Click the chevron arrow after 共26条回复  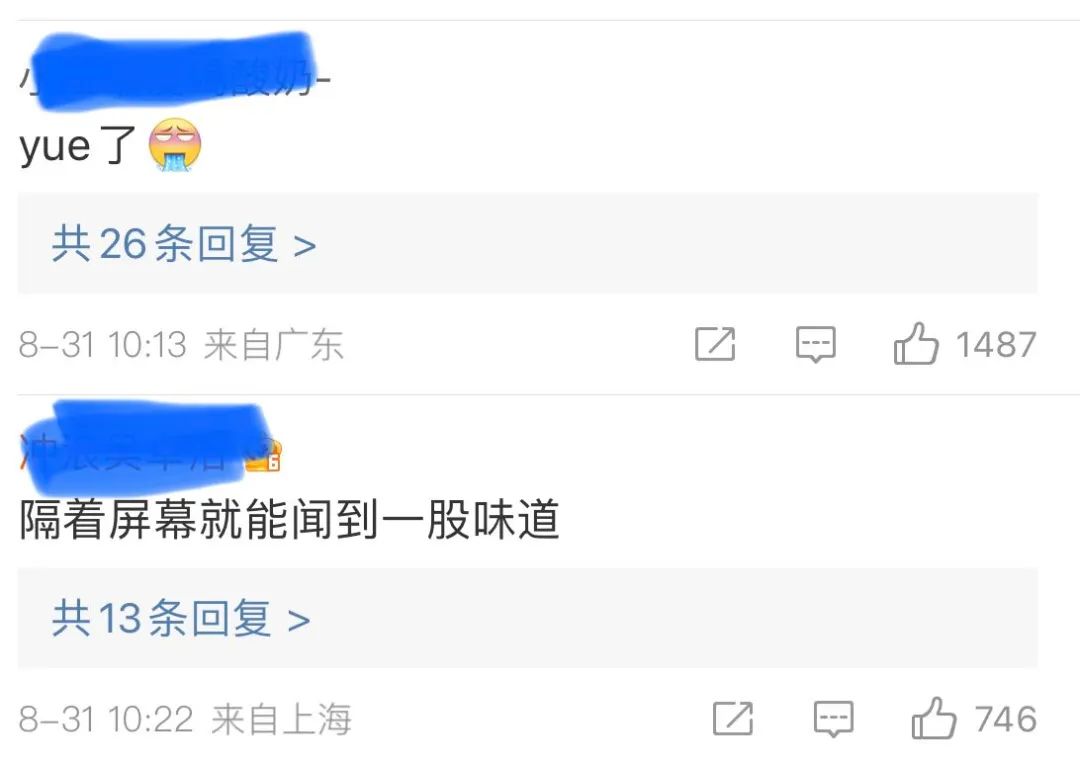[x=304, y=246]
